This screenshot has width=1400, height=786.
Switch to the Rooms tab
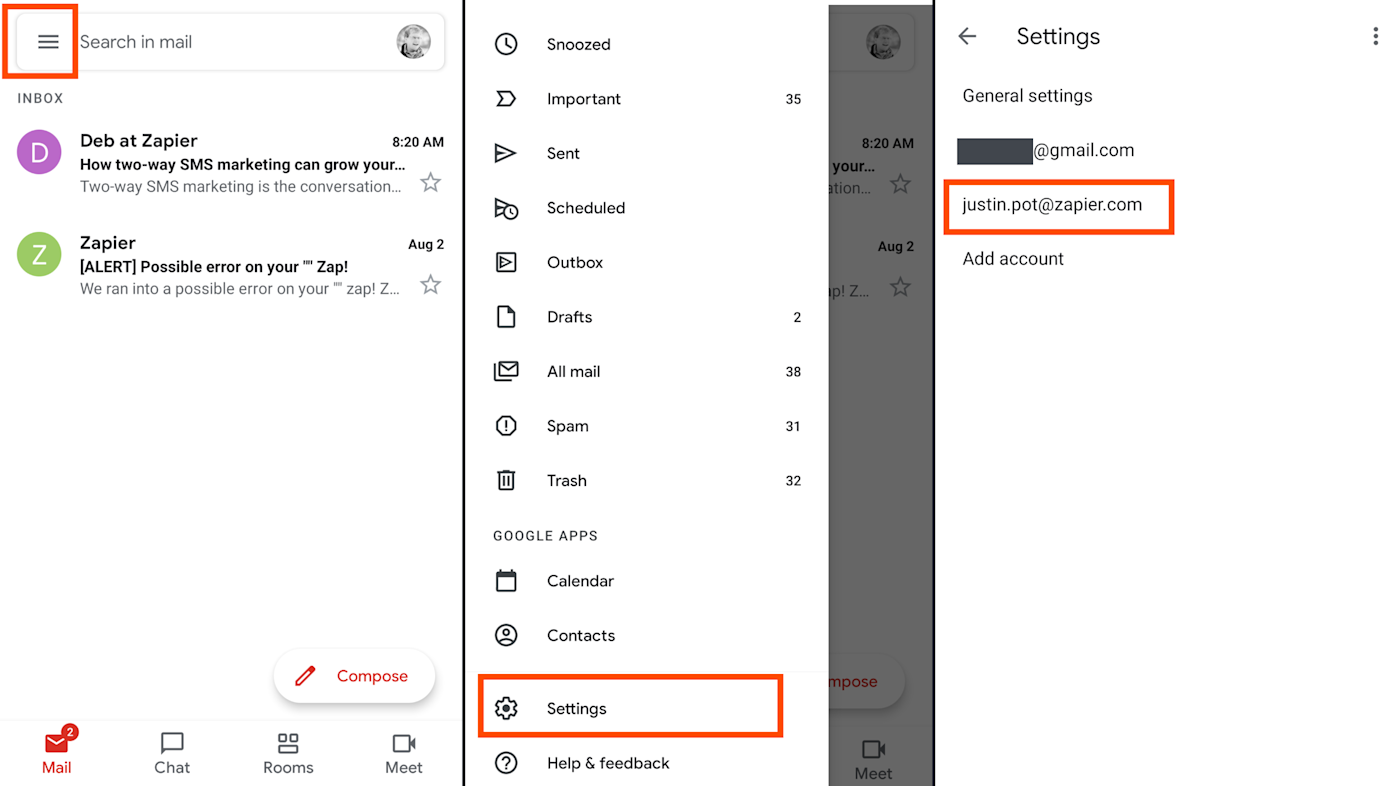pyautogui.click(x=288, y=754)
